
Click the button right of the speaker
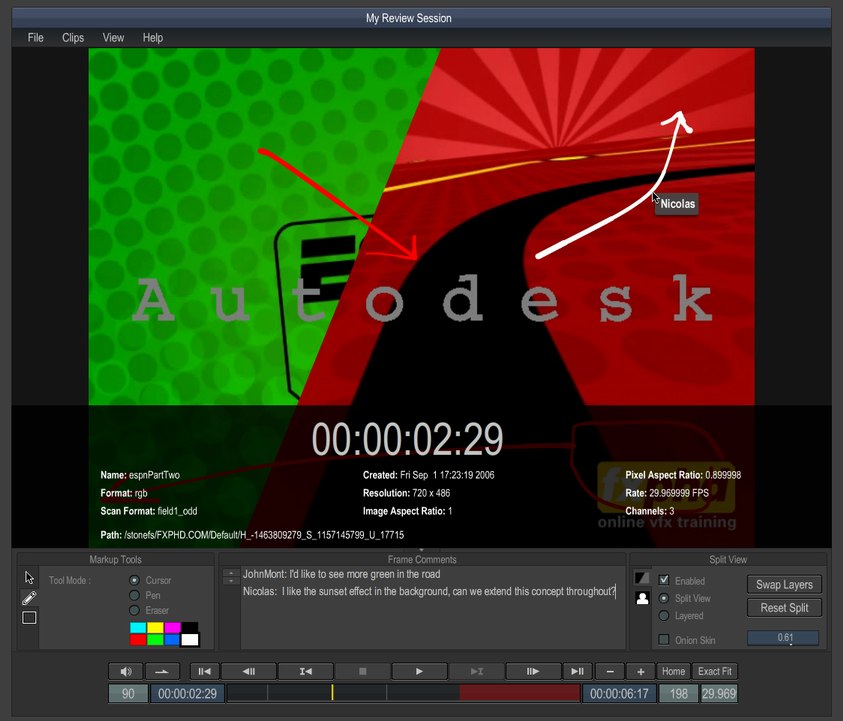click(162, 671)
